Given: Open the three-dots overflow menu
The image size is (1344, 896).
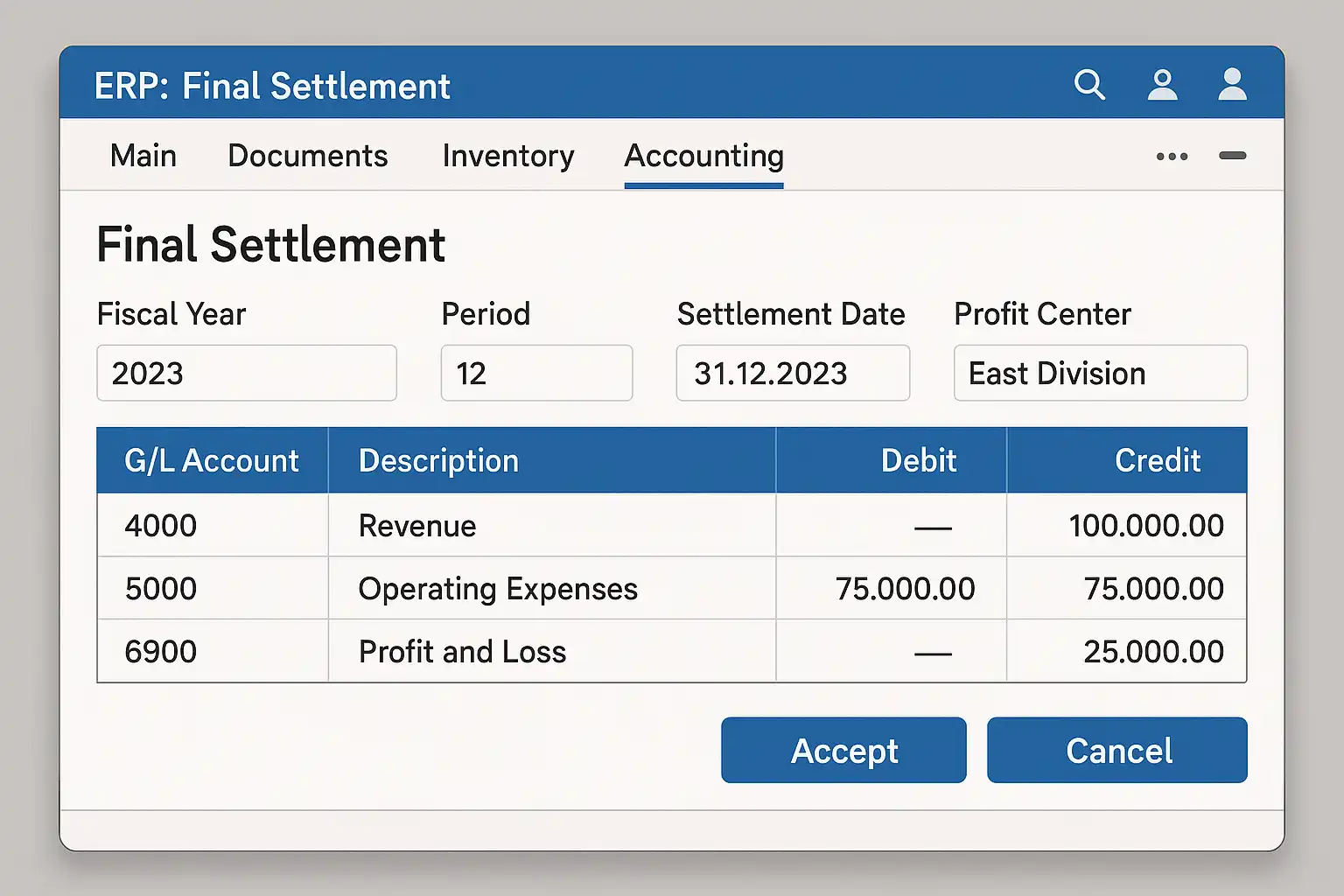Looking at the screenshot, I should point(1172,157).
